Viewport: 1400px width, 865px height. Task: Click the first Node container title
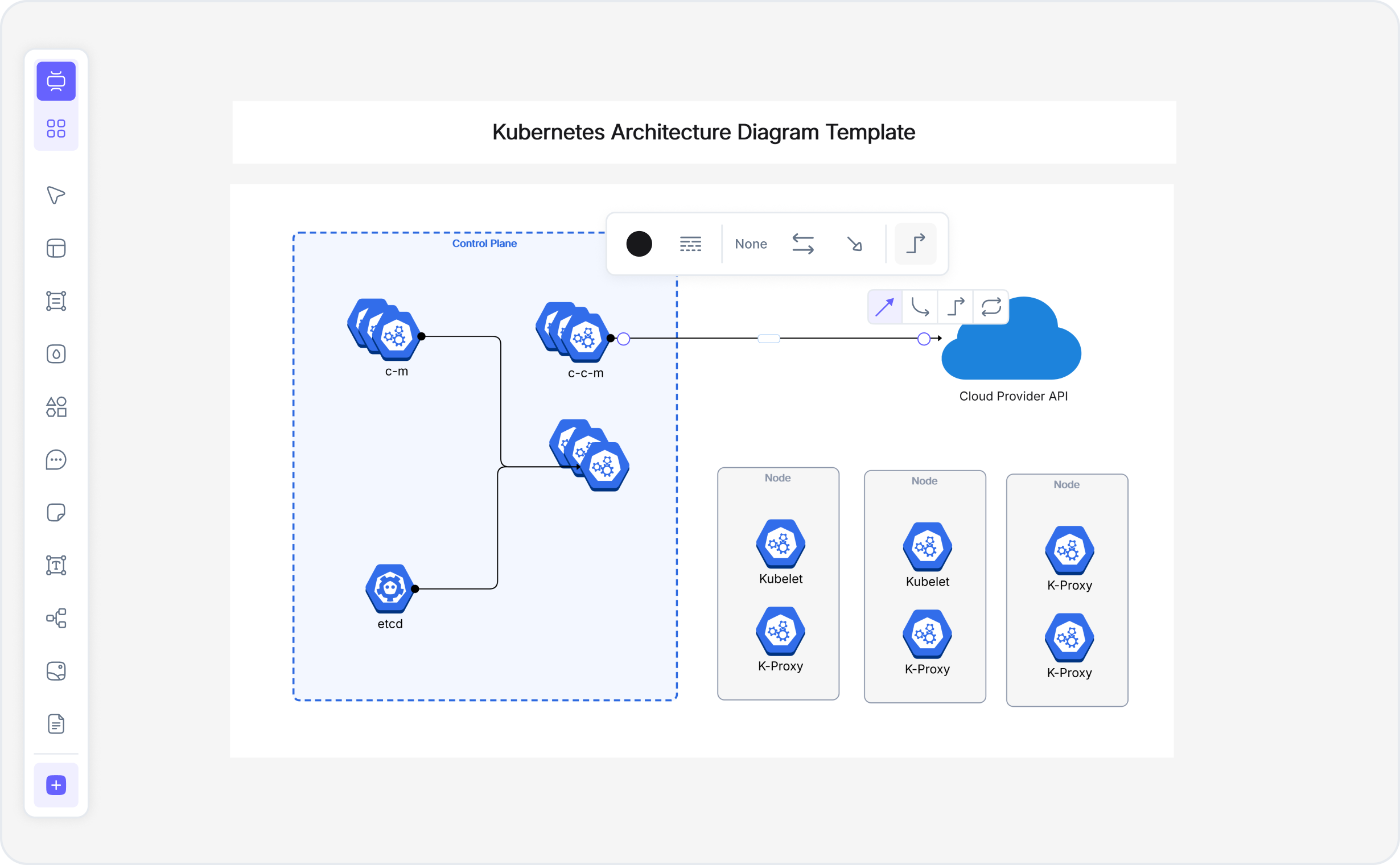tap(777, 478)
